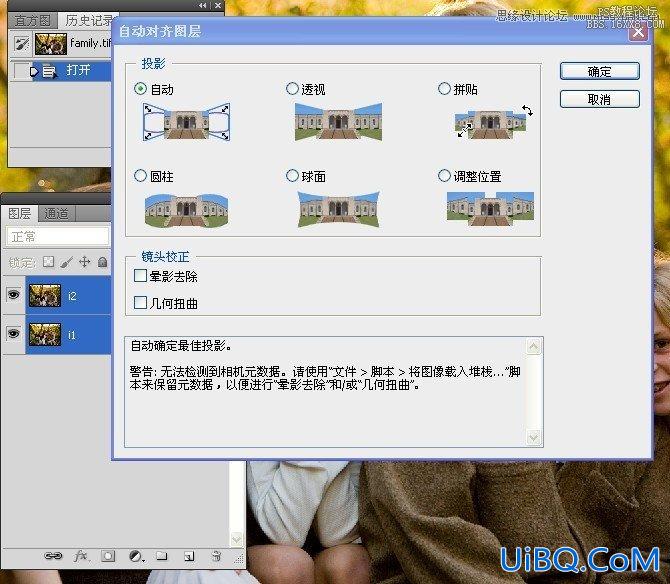Click the lock position icon
Screen dimensions: 670x584
tap(85, 261)
